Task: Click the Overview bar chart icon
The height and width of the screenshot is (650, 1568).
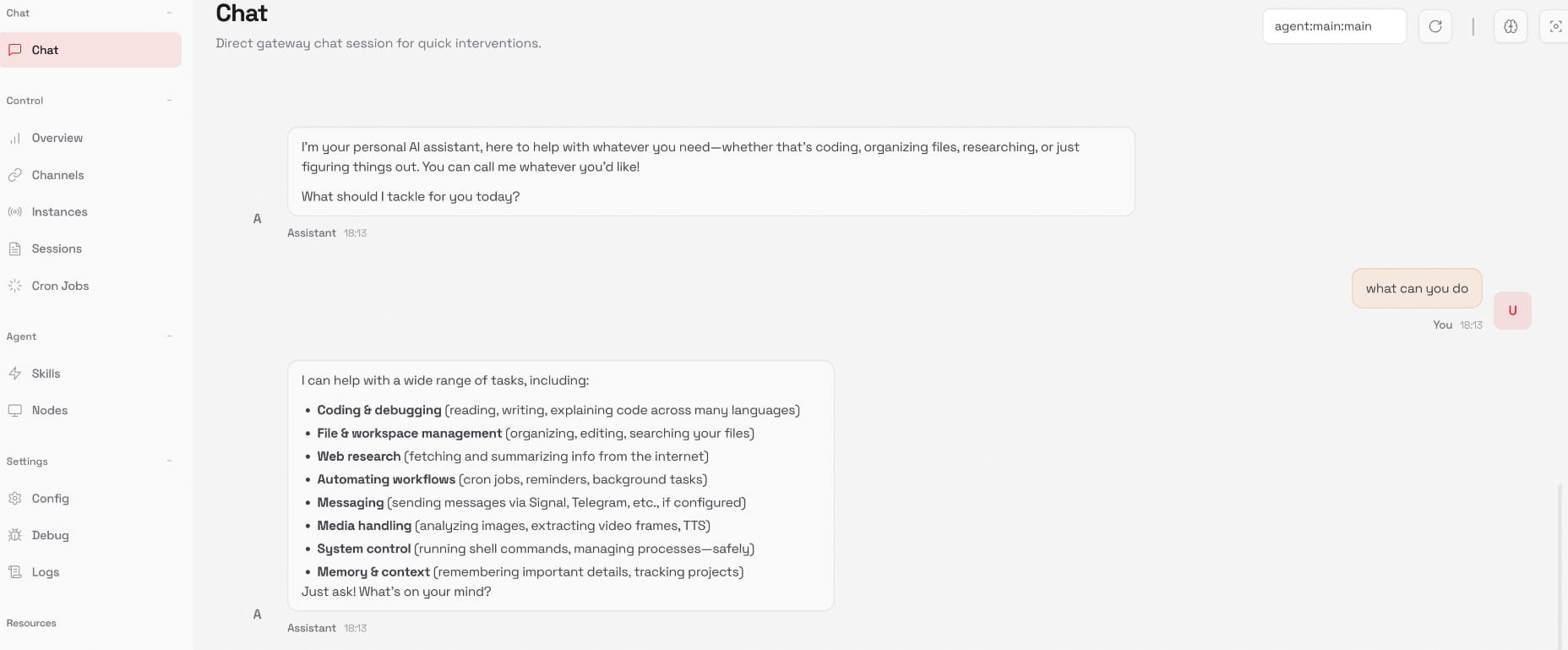Action: pyautogui.click(x=15, y=138)
